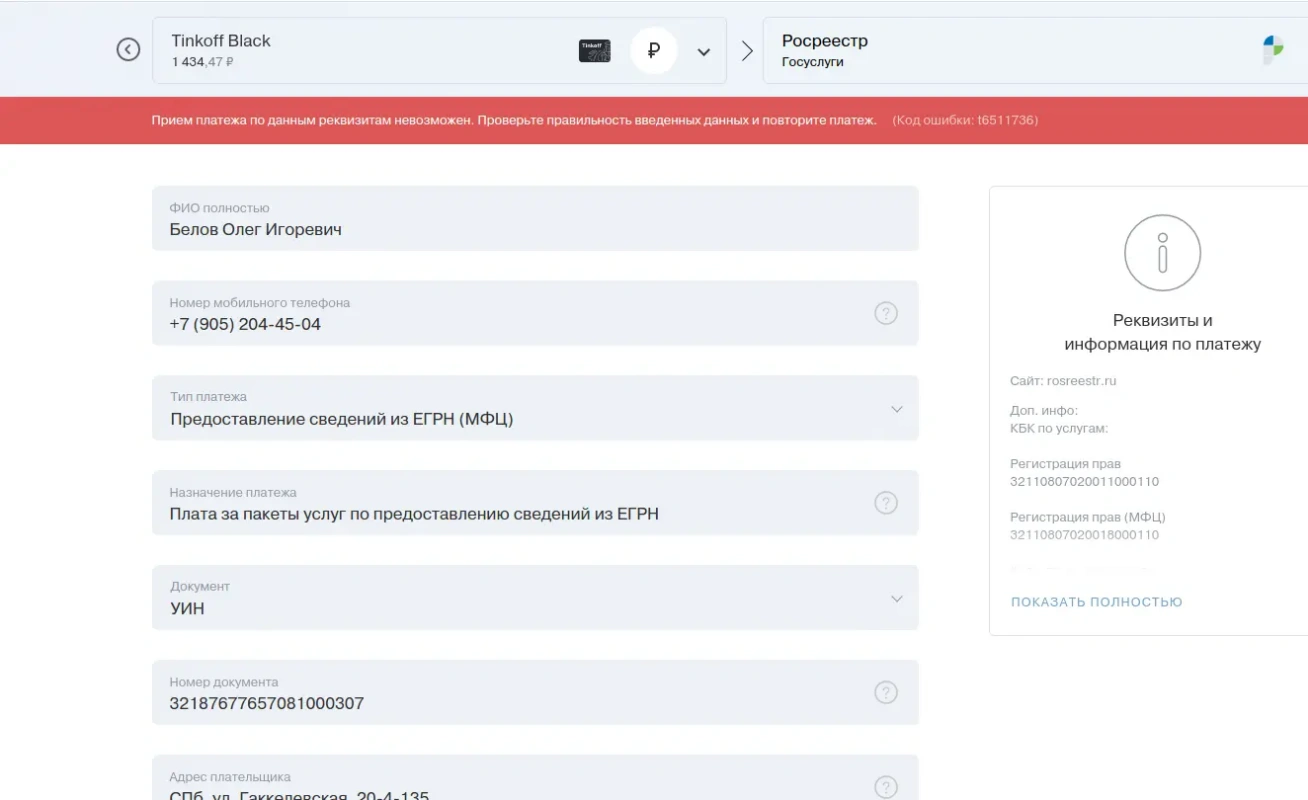The height and width of the screenshot is (800, 1308).
Task: Click ПОКАЗАТЬ ПОЛНОСТЬЮ link
Action: click(1096, 602)
